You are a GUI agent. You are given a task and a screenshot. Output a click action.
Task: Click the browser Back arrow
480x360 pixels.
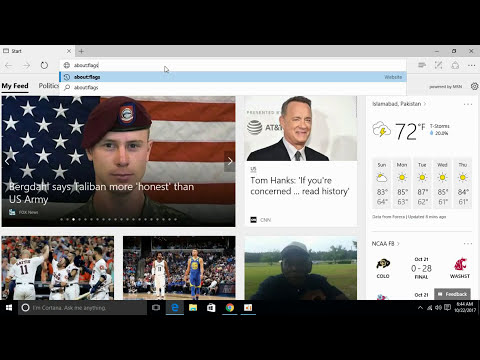[x=9, y=65]
